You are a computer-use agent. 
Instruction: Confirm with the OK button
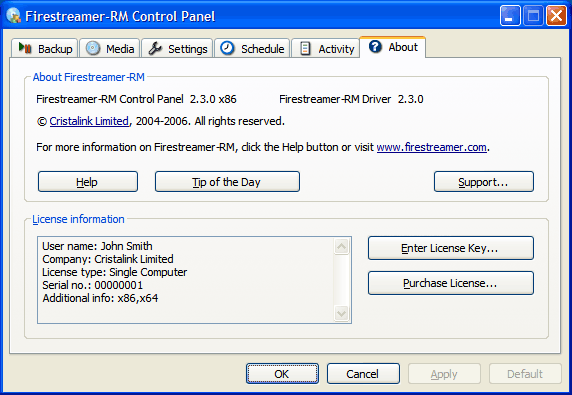click(282, 373)
